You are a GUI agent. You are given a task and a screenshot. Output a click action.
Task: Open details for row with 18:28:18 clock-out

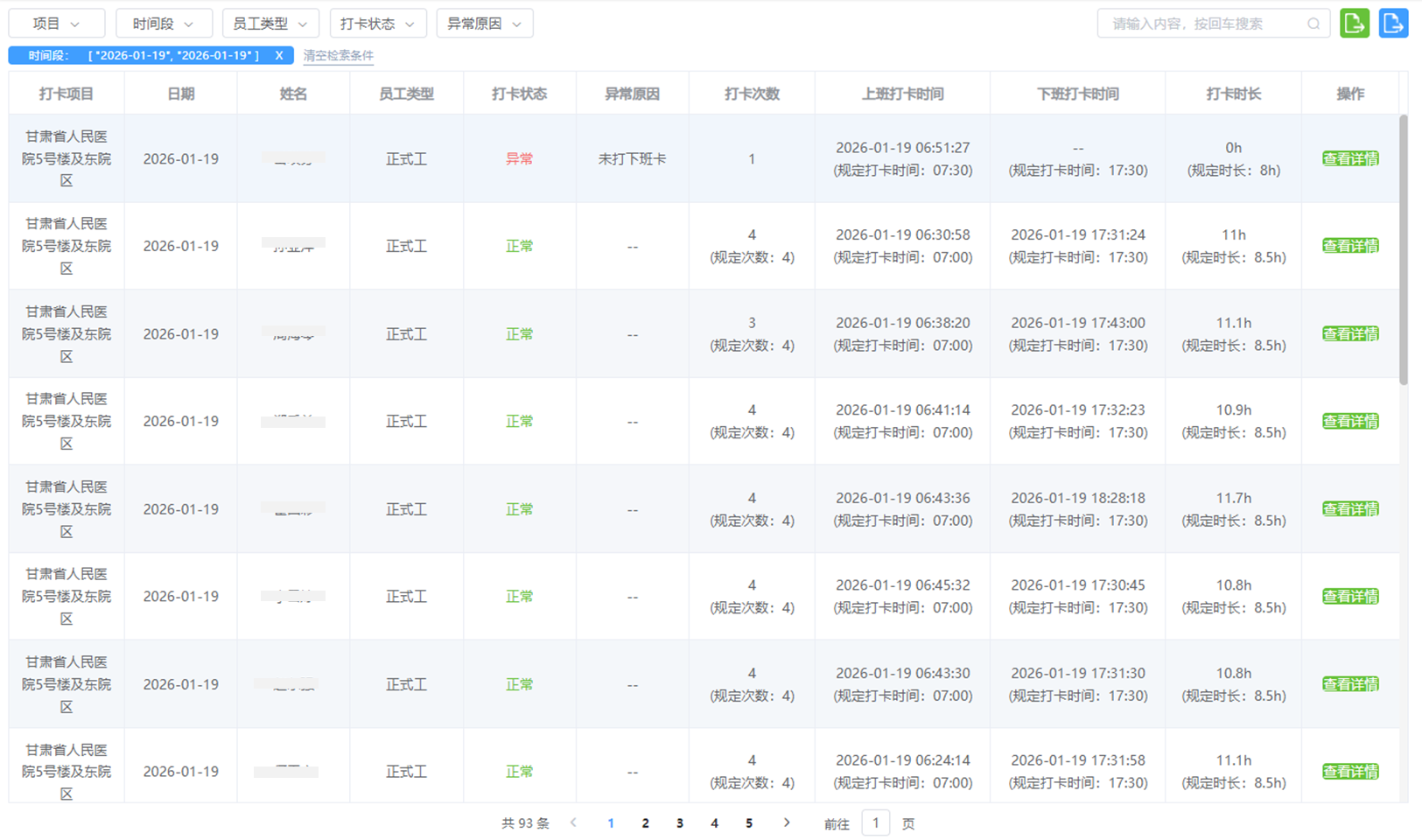1350,509
